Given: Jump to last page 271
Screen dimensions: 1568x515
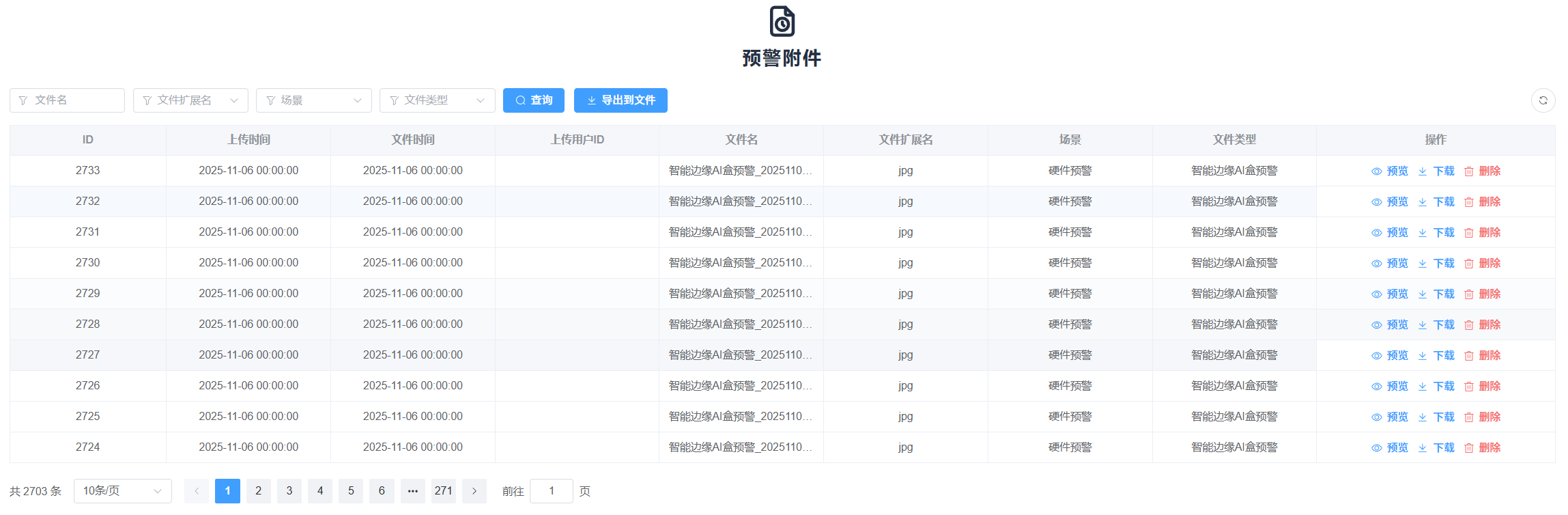Looking at the screenshot, I should click(443, 491).
